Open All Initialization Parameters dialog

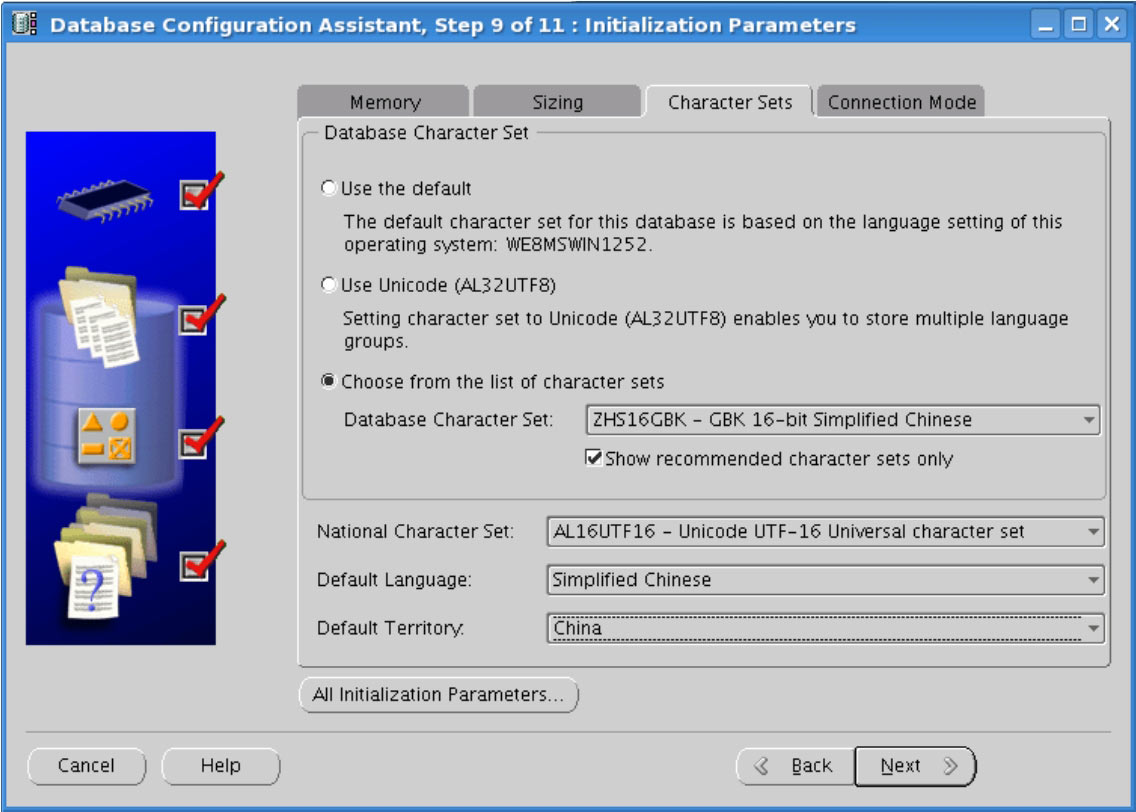438,695
